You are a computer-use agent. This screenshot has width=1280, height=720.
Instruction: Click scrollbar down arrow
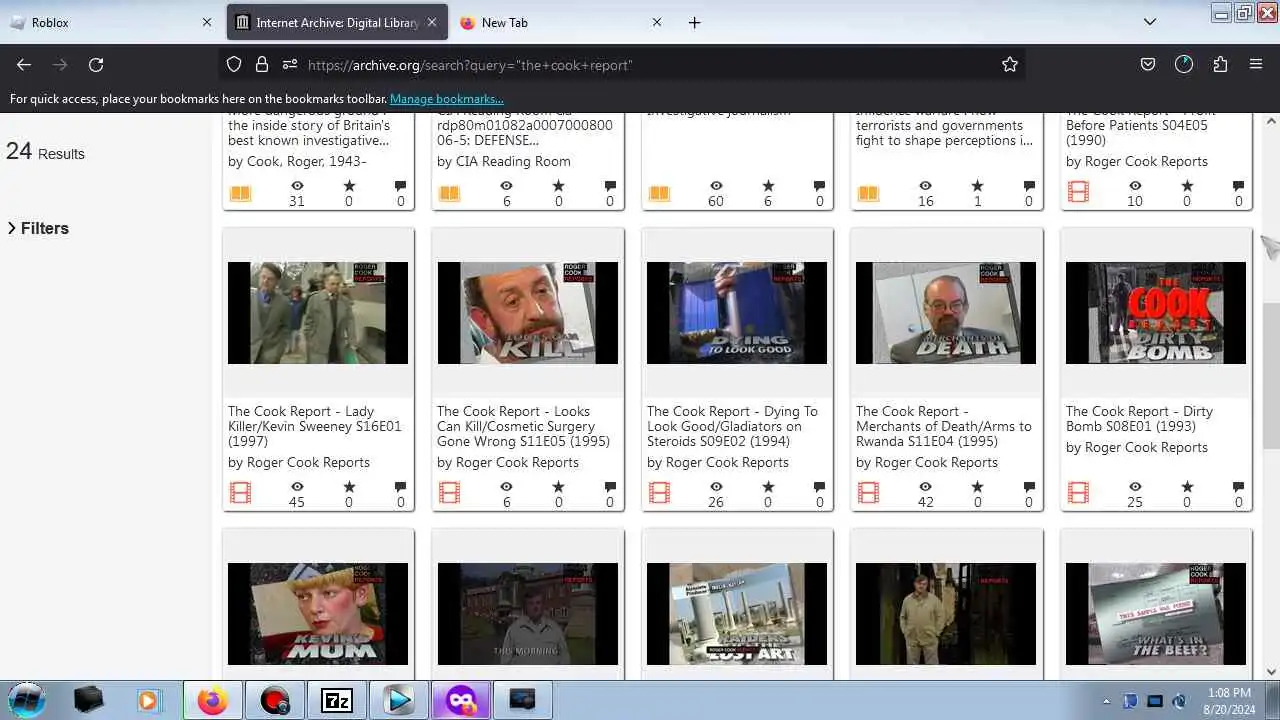point(1271,672)
